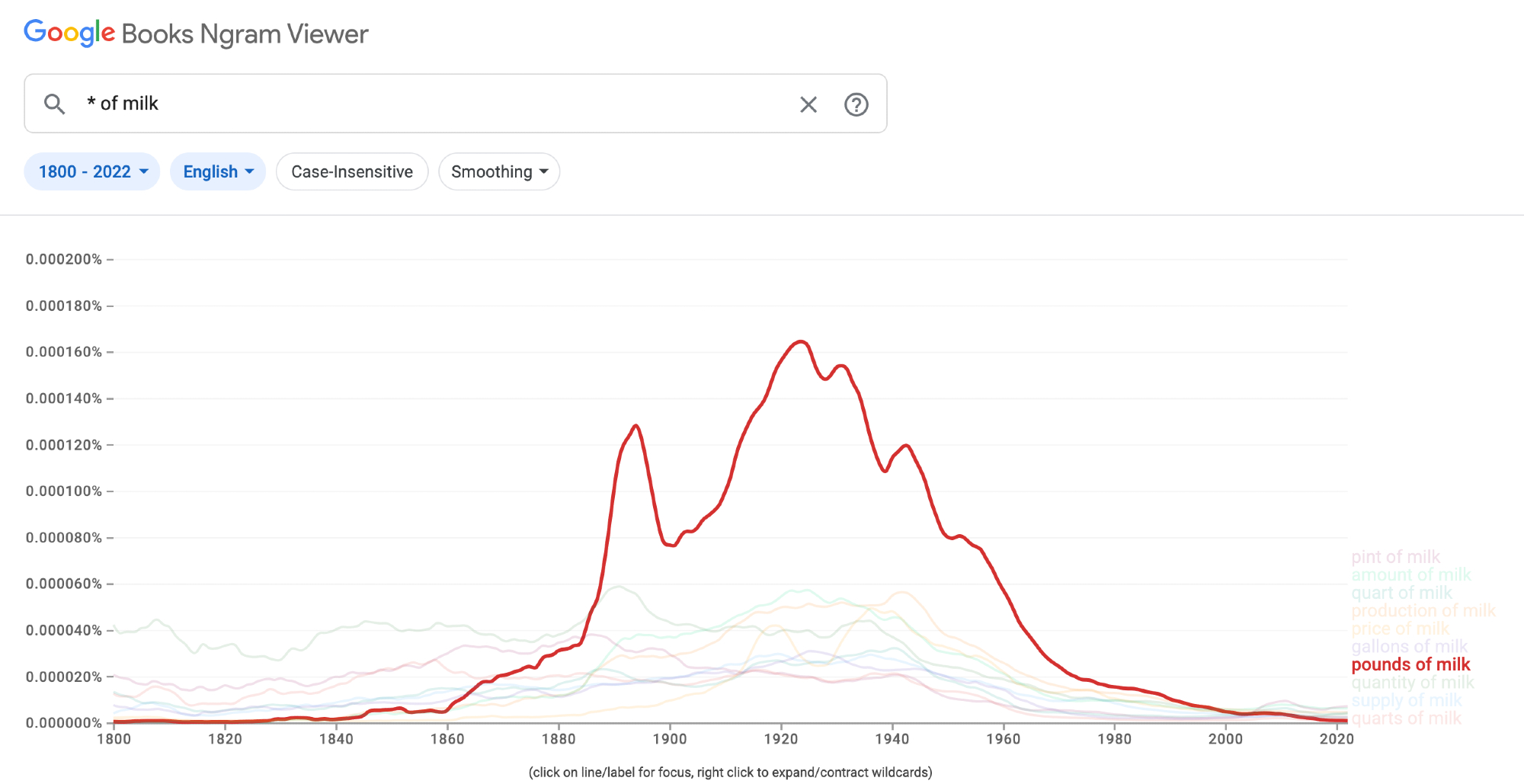The width and height of the screenshot is (1524, 784).
Task: Clear the search query with X icon
Action: [808, 104]
